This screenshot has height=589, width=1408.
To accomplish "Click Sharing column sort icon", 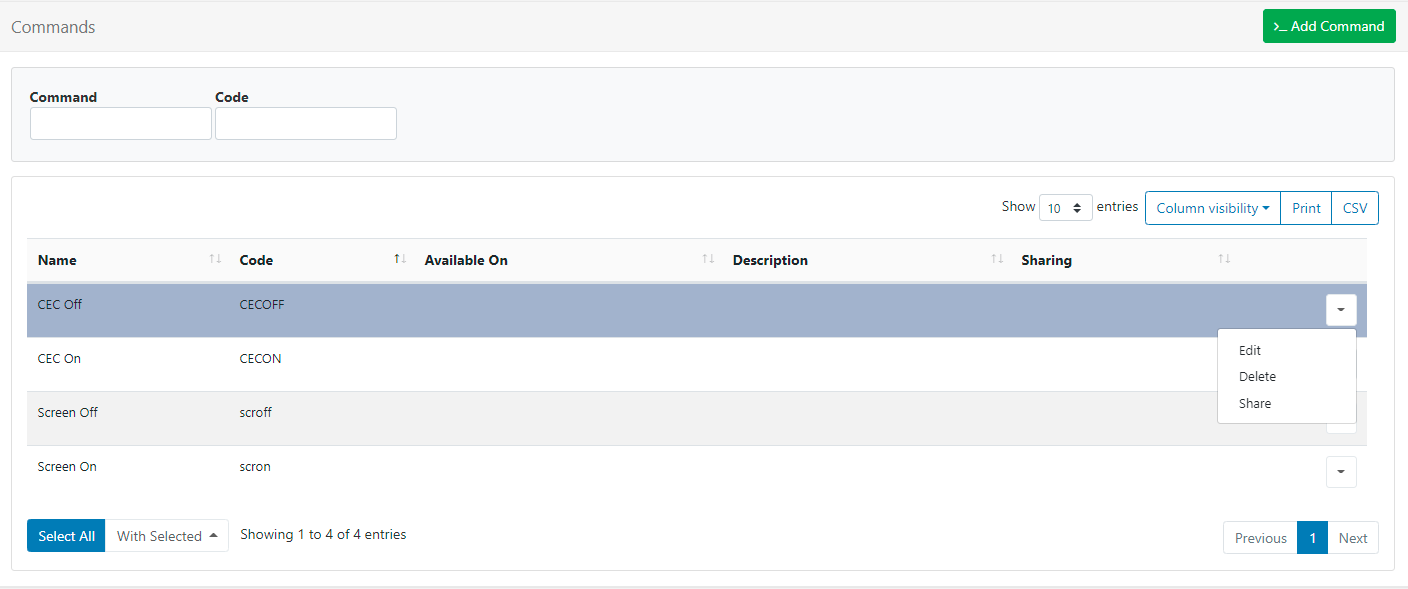I will pyautogui.click(x=1224, y=260).
